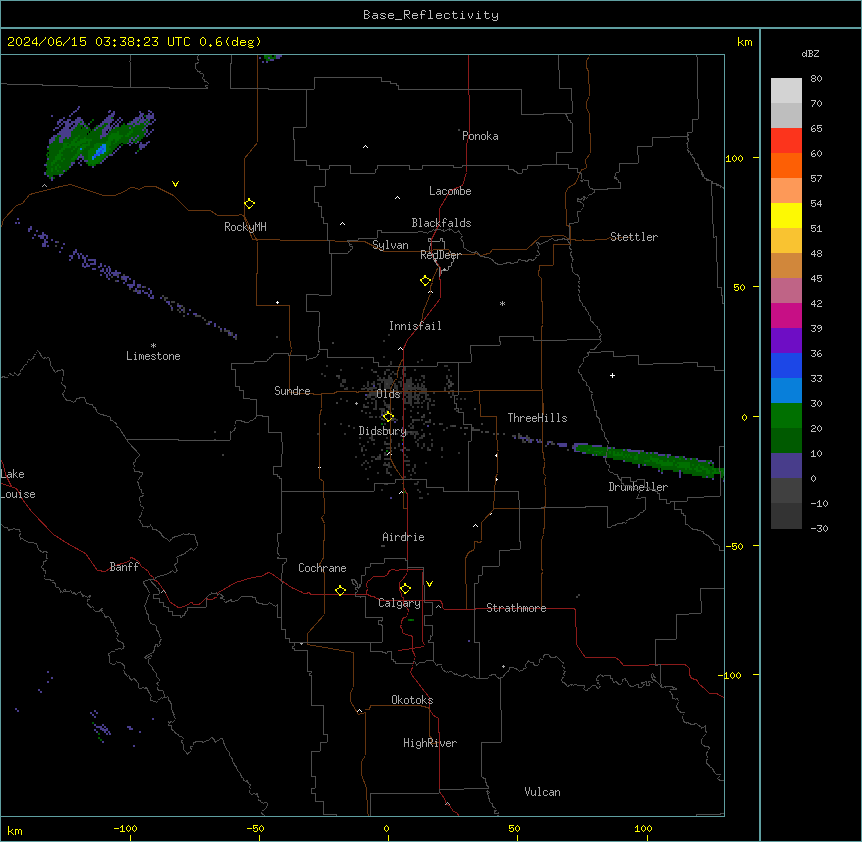
Task: Click the Didsbury town label
Action: (x=383, y=431)
